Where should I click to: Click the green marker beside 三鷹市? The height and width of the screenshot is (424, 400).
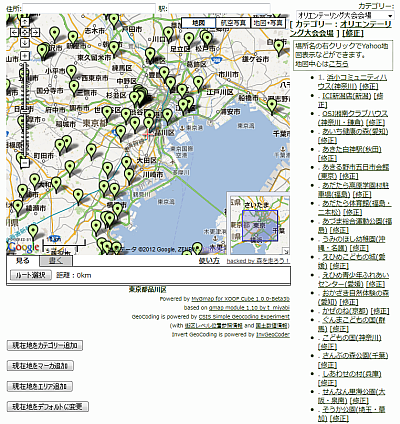(74, 87)
